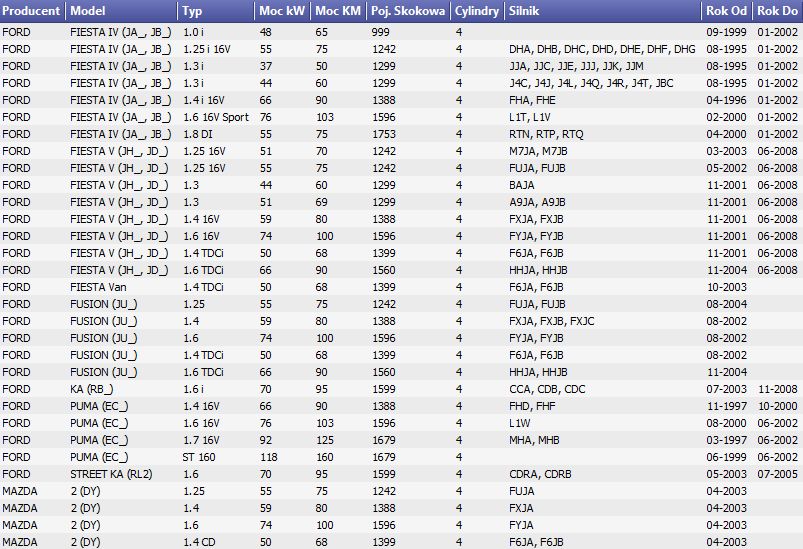Click the '11-2008' Rok Do cell
Screen dimensions: 803x549
(x=777, y=389)
